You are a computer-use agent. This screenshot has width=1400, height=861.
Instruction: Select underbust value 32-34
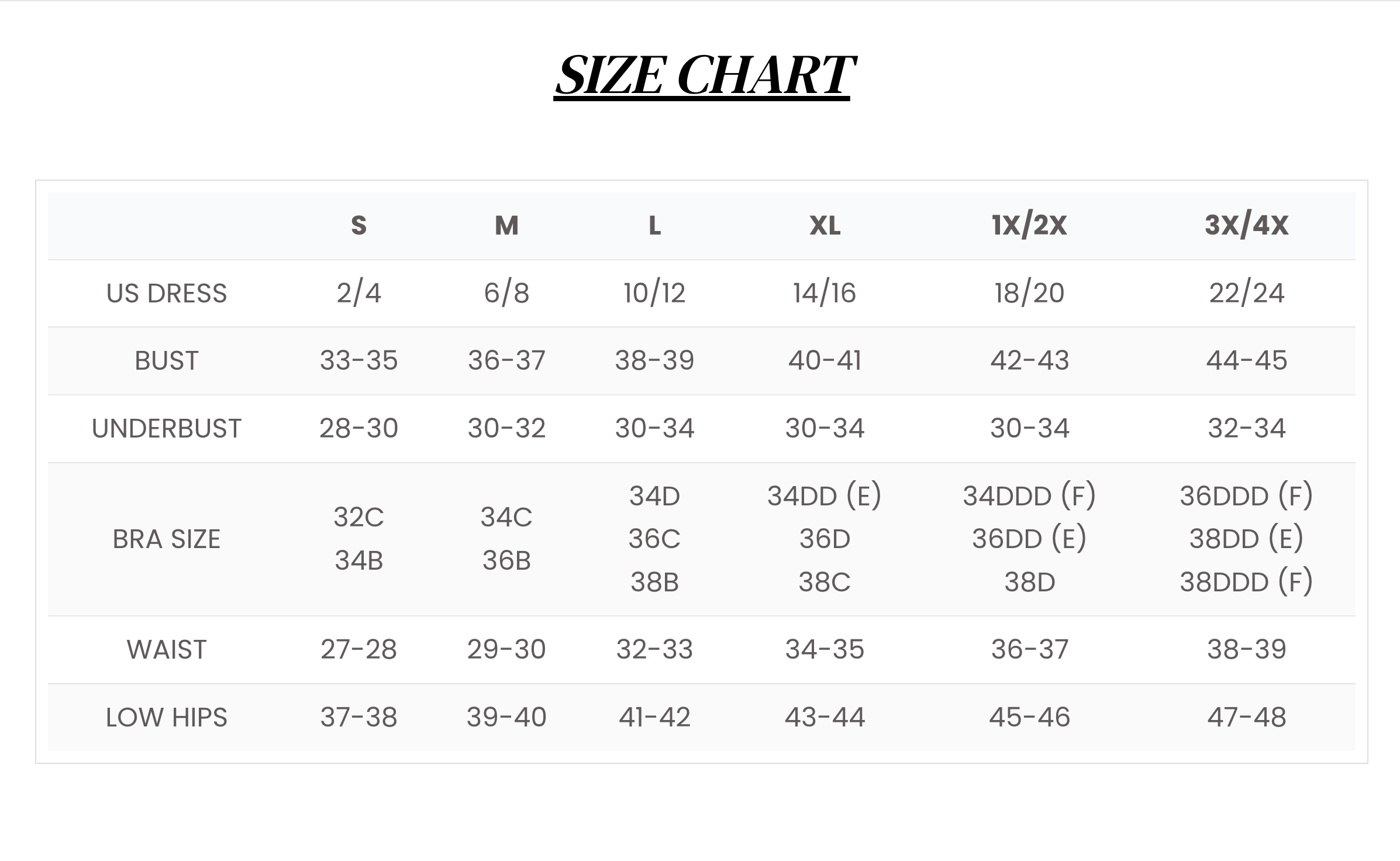(x=1246, y=428)
